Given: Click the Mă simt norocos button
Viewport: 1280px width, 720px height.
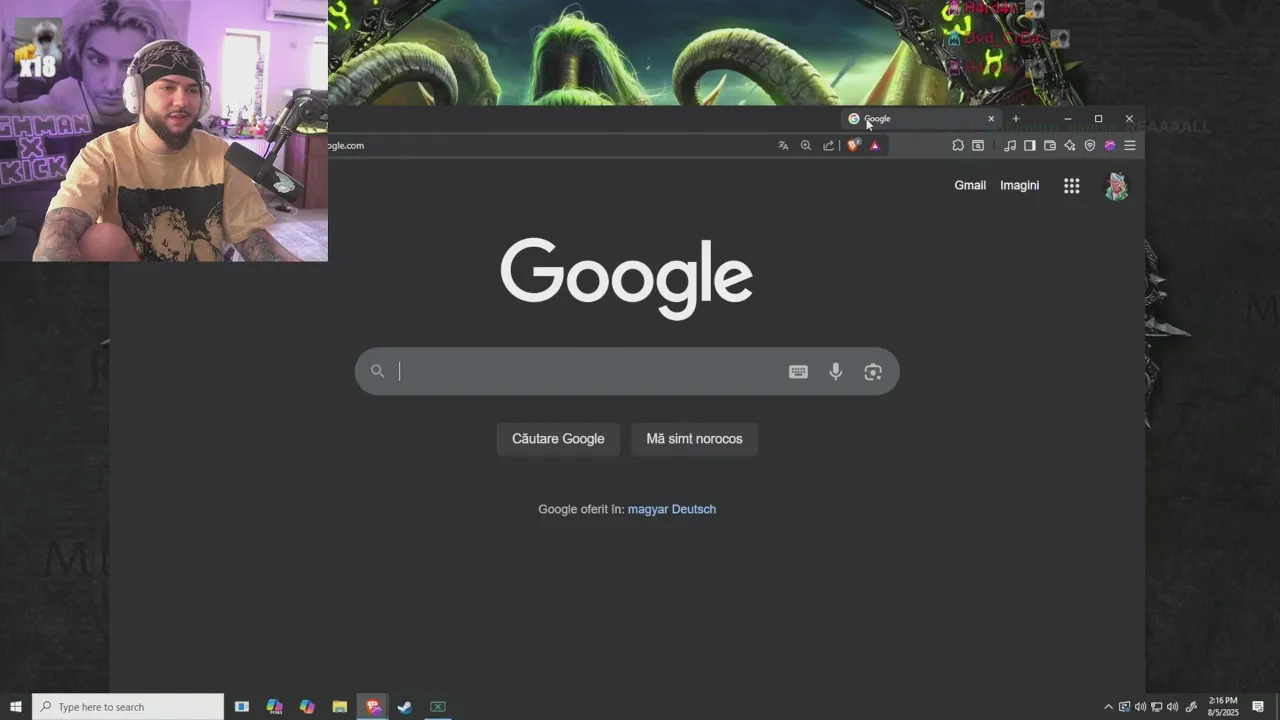Looking at the screenshot, I should pyautogui.click(x=694, y=439).
